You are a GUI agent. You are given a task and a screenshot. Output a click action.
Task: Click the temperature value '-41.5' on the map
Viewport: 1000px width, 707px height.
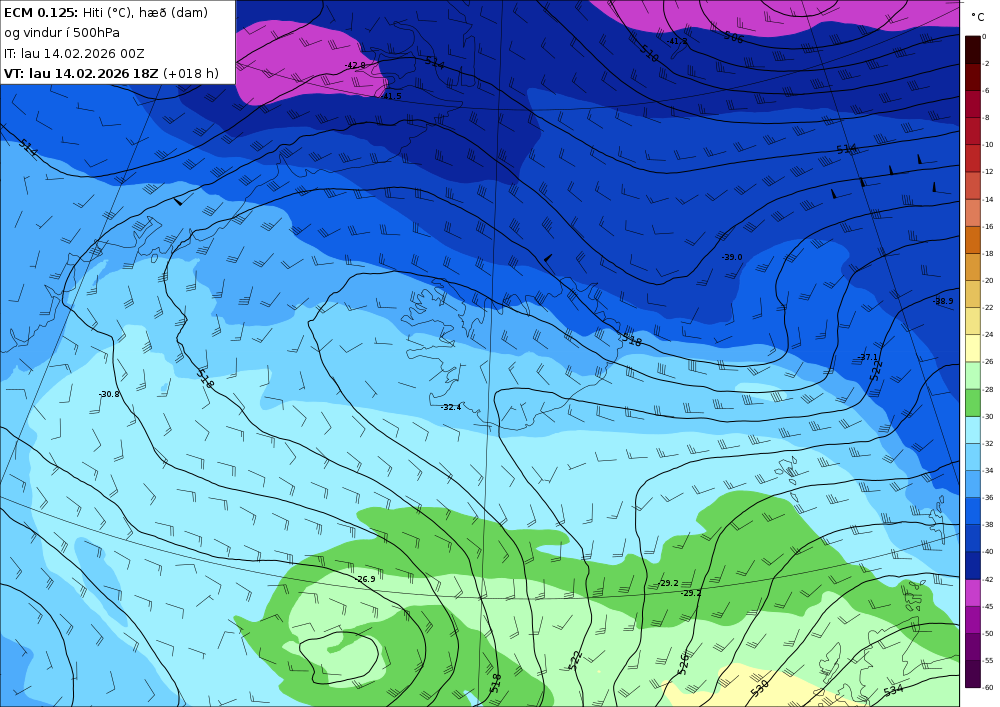coord(392,96)
